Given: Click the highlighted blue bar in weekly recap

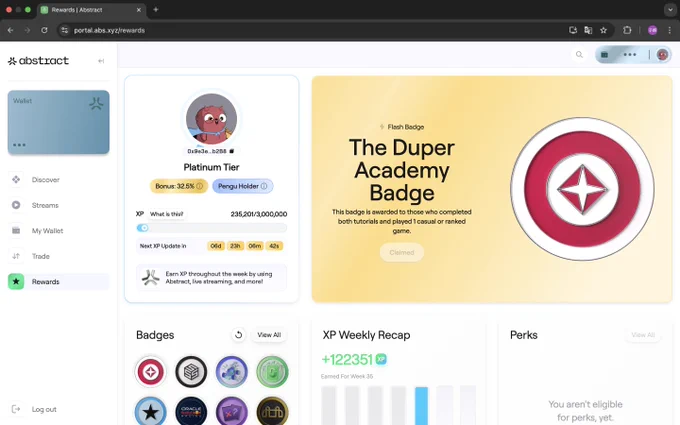Looking at the screenshot, I should 421,405.
